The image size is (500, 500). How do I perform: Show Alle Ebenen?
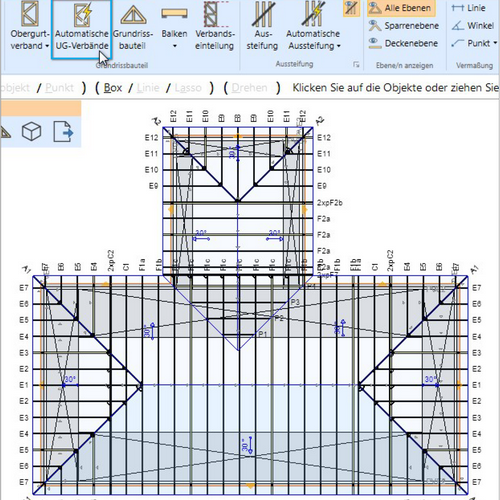pyautogui.click(x=401, y=8)
